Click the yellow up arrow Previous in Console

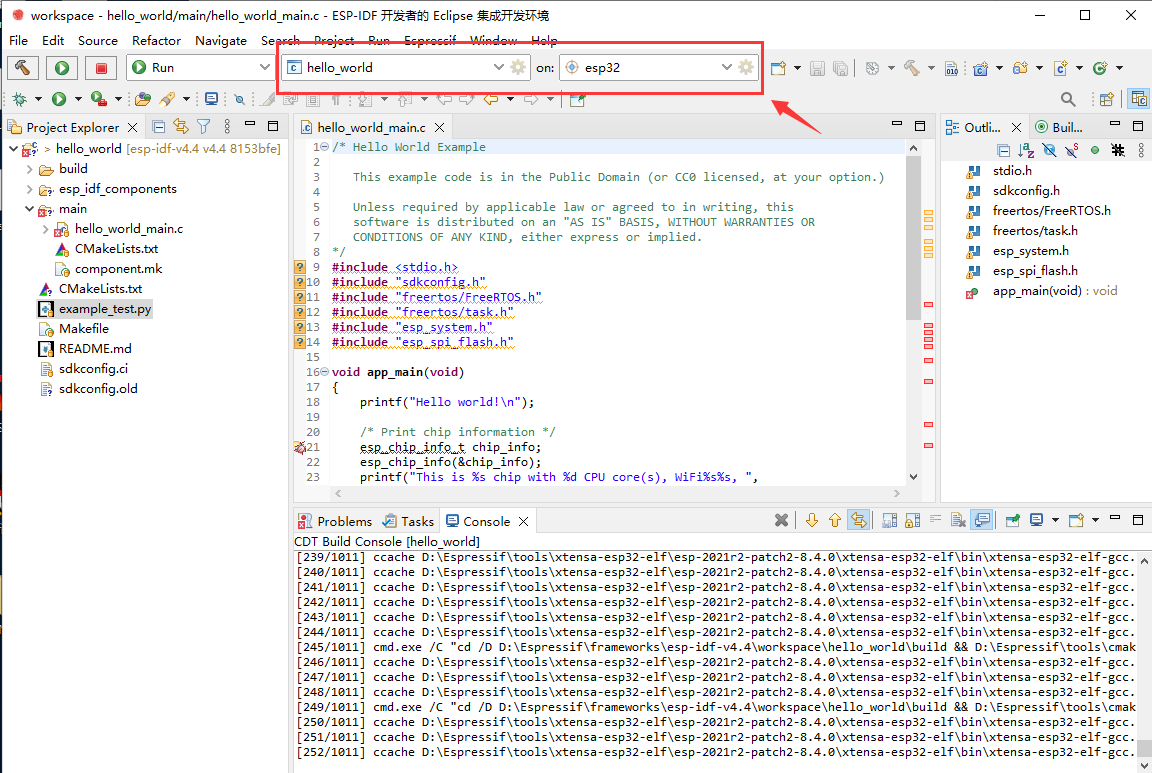tap(835, 520)
